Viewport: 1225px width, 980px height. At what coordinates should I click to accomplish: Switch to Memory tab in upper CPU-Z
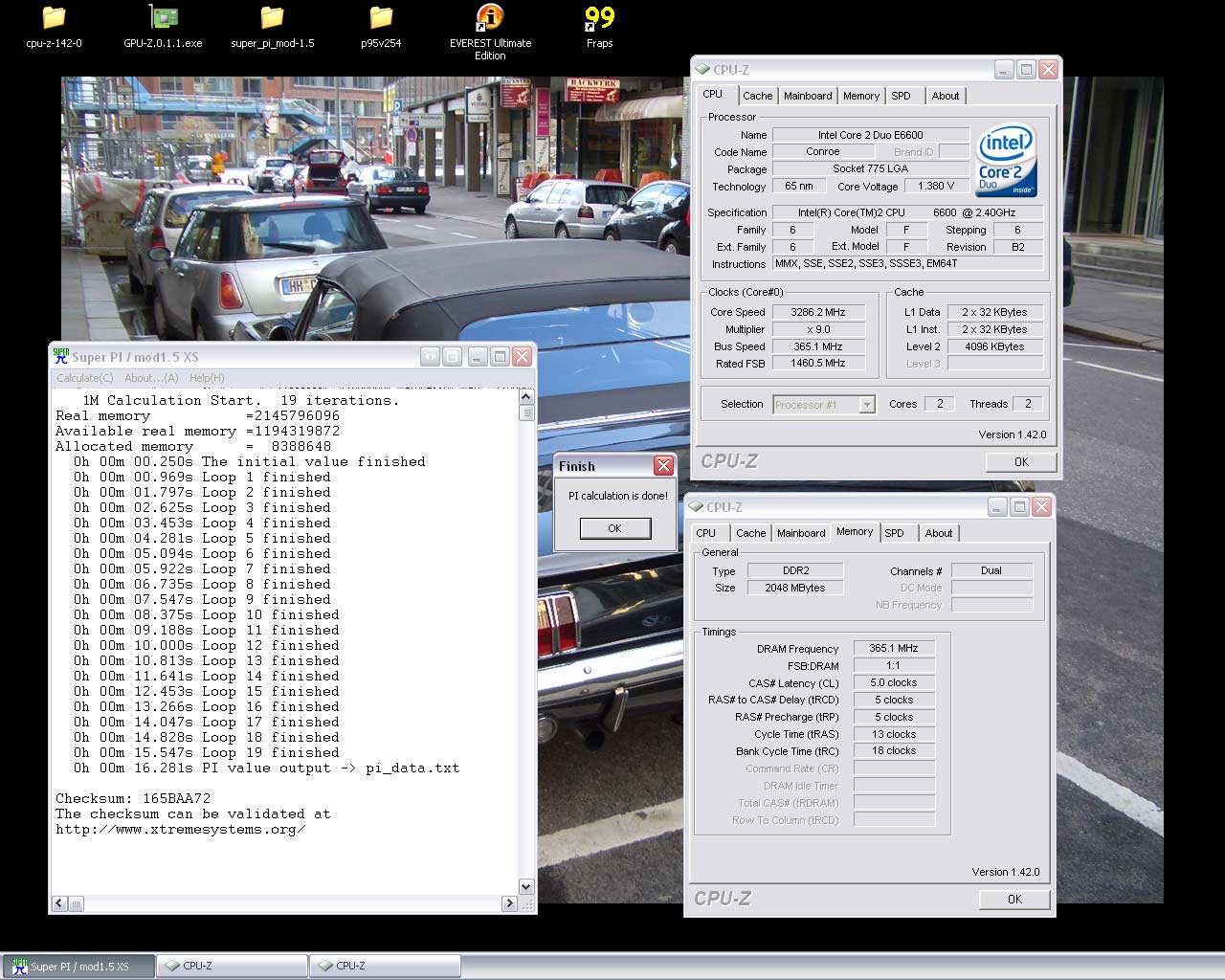[x=861, y=96]
